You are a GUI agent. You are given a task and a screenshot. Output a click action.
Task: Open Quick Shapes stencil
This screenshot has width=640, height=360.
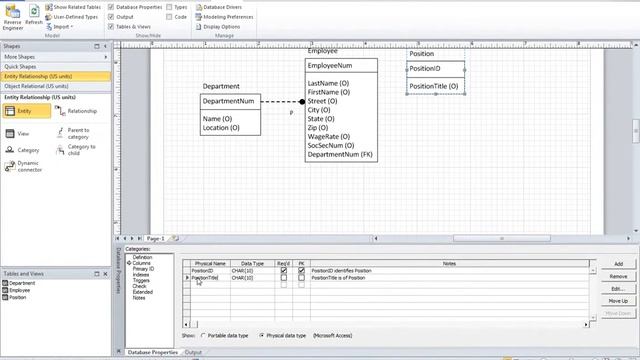click(56, 67)
